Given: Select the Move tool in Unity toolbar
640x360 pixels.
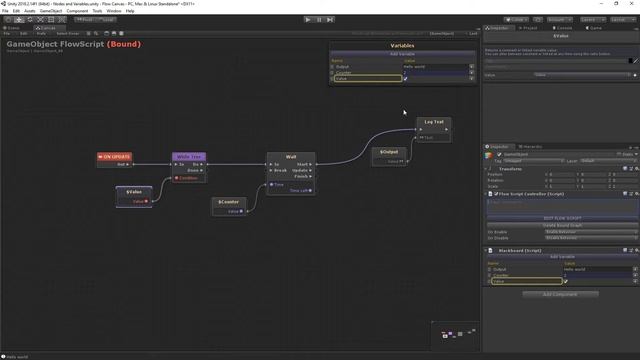Looking at the screenshot, I should pos(19,20).
